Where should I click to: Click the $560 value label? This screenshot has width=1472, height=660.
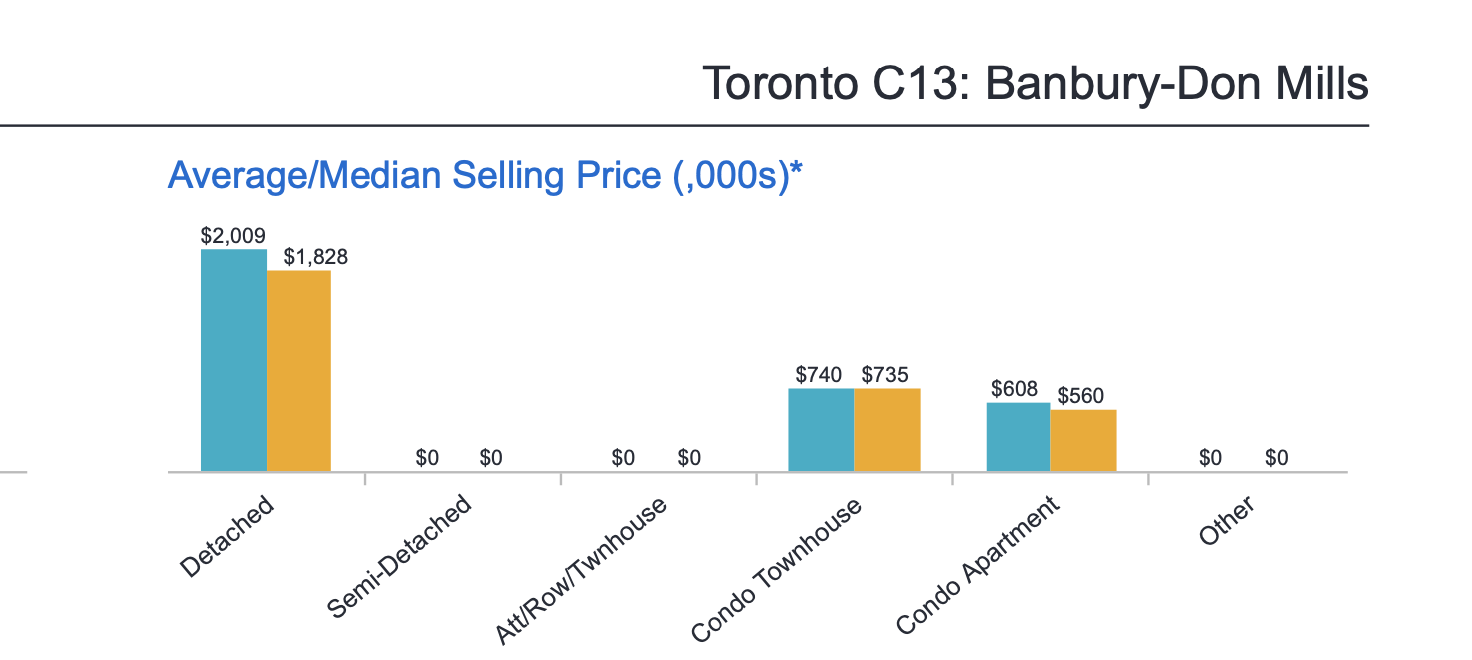click(x=1081, y=396)
